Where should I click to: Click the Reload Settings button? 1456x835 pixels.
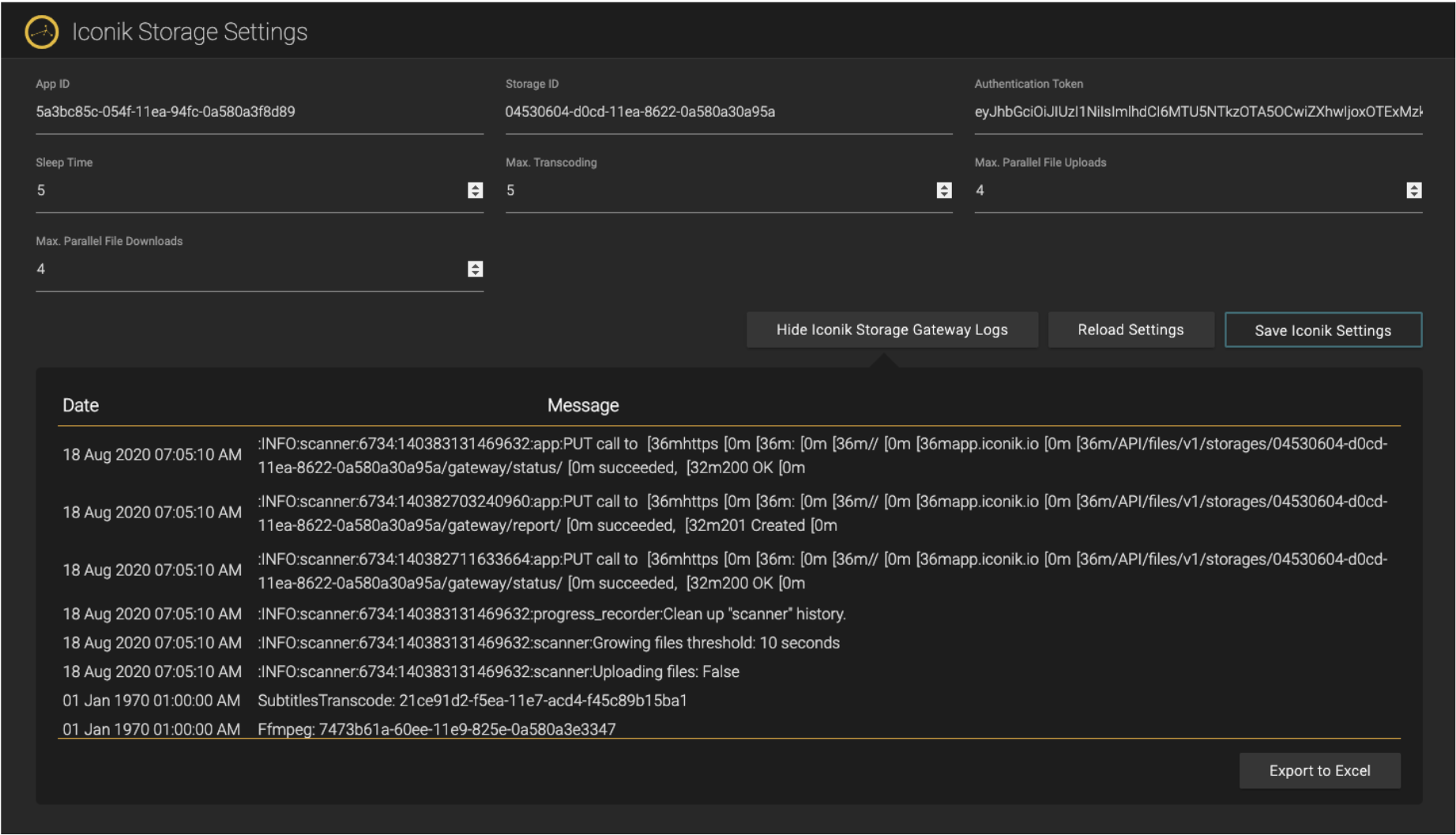point(1131,330)
